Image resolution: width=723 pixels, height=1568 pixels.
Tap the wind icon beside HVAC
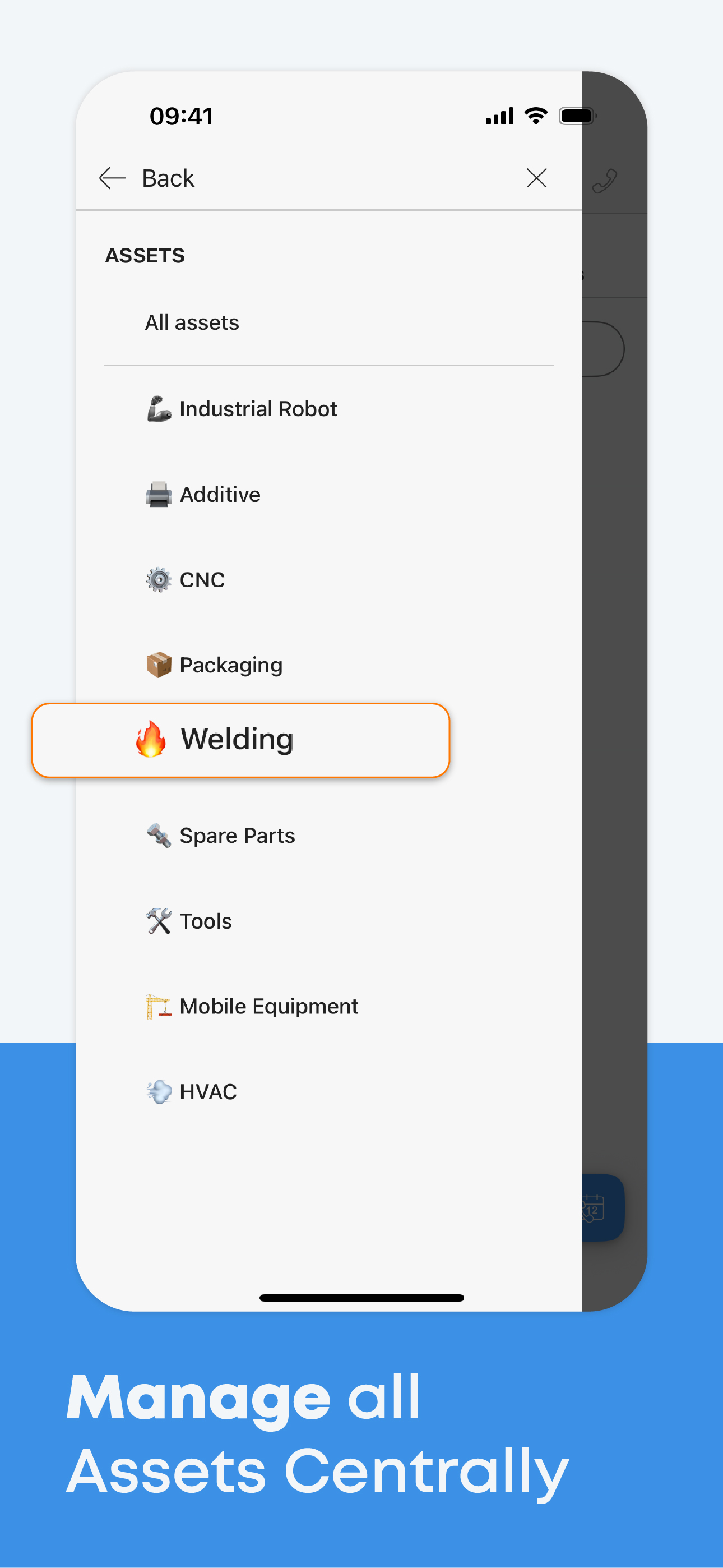tap(159, 1091)
